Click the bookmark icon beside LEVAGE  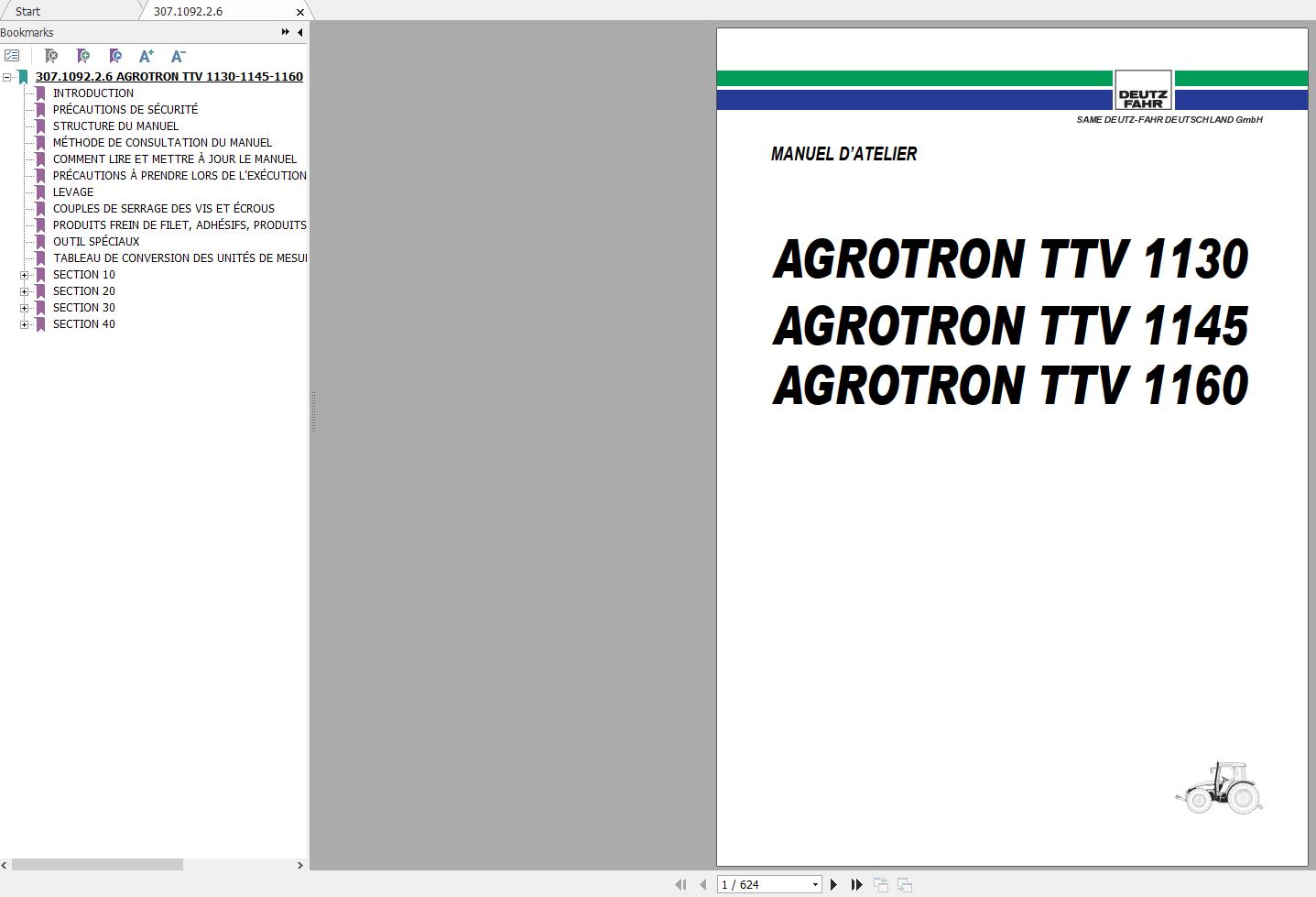click(40, 192)
